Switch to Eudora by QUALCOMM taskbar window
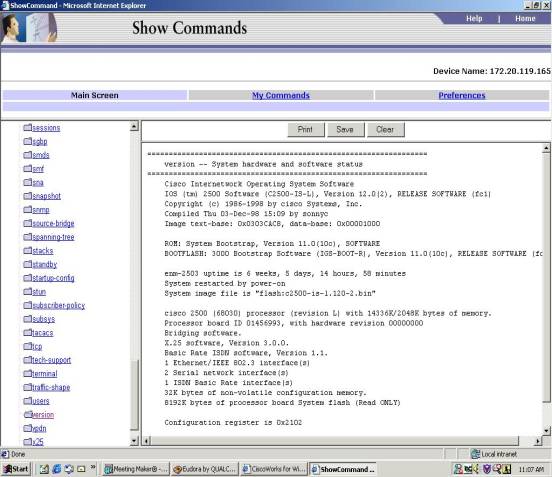The width and height of the screenshot is (552, 477). coord(205,469)
